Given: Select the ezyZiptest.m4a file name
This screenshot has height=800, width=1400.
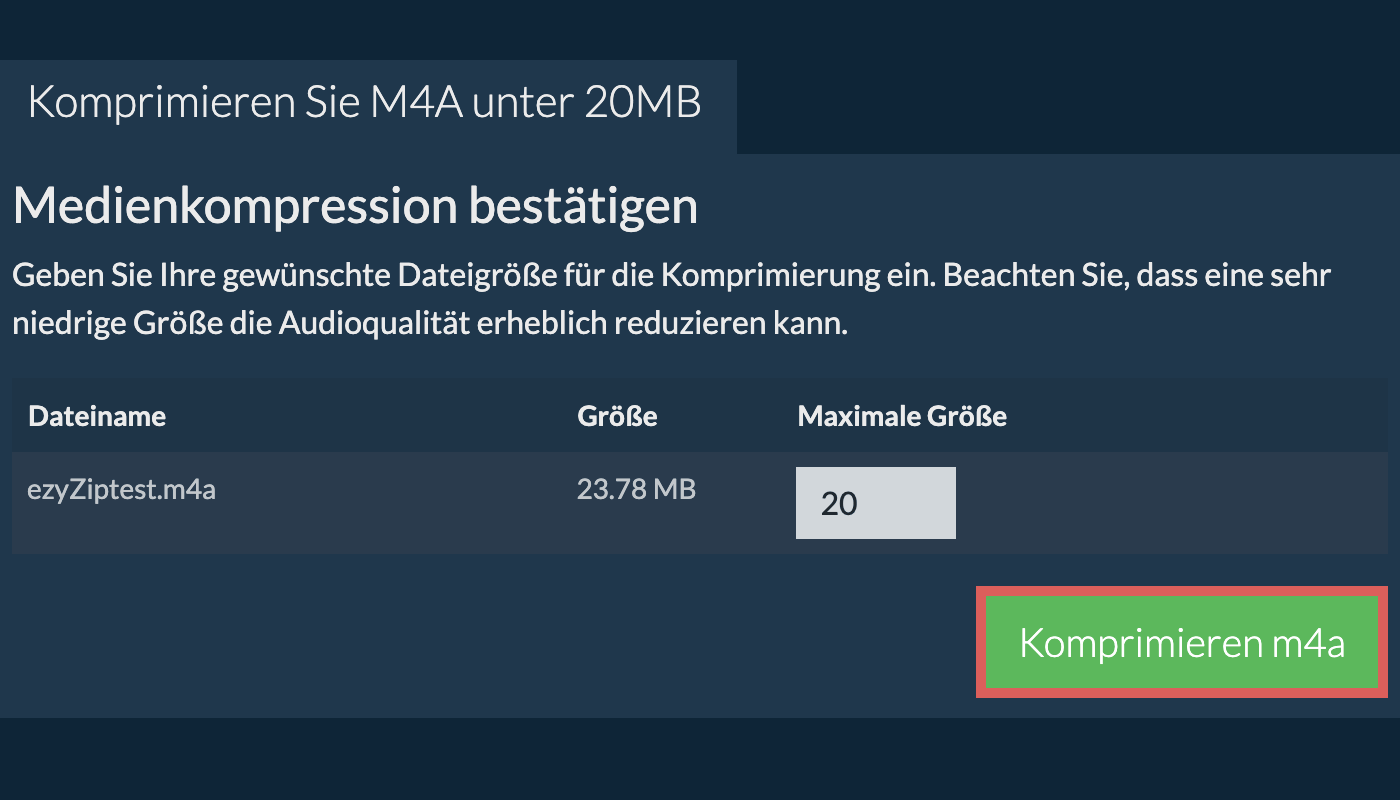Looking at the screenshot, I should 122,490.
